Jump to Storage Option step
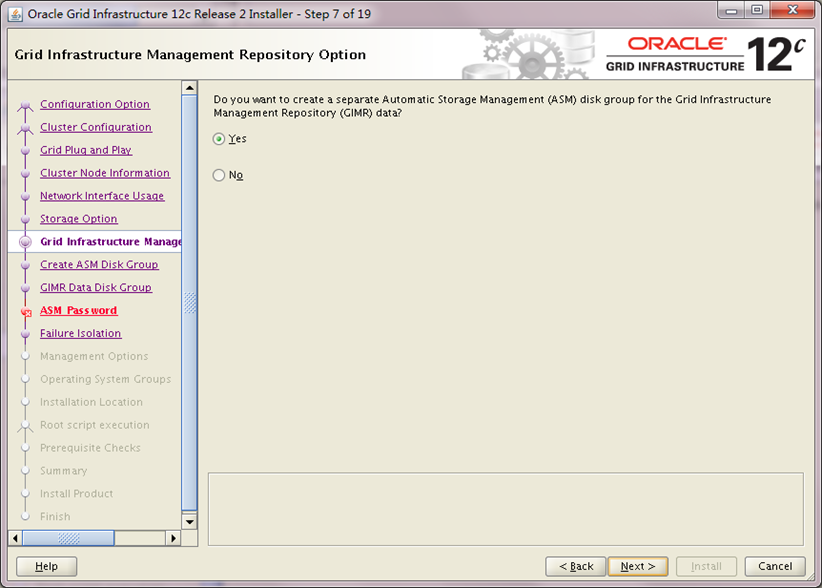 (79, 219)
